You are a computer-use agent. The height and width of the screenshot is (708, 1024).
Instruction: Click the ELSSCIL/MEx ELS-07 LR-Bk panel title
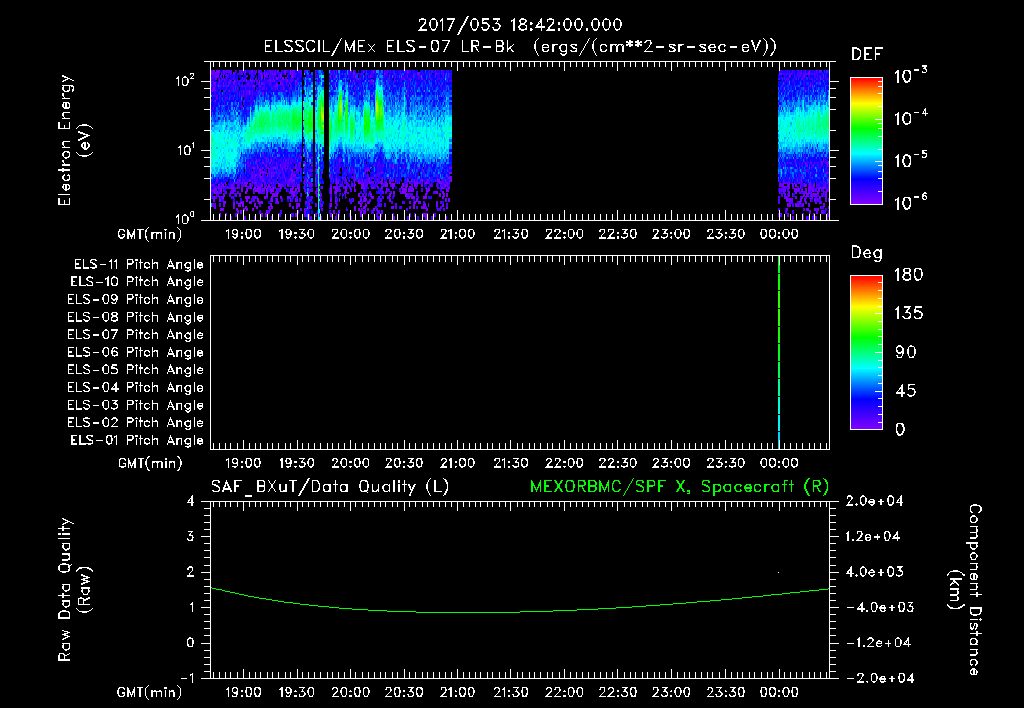click(x=520, y=47)
